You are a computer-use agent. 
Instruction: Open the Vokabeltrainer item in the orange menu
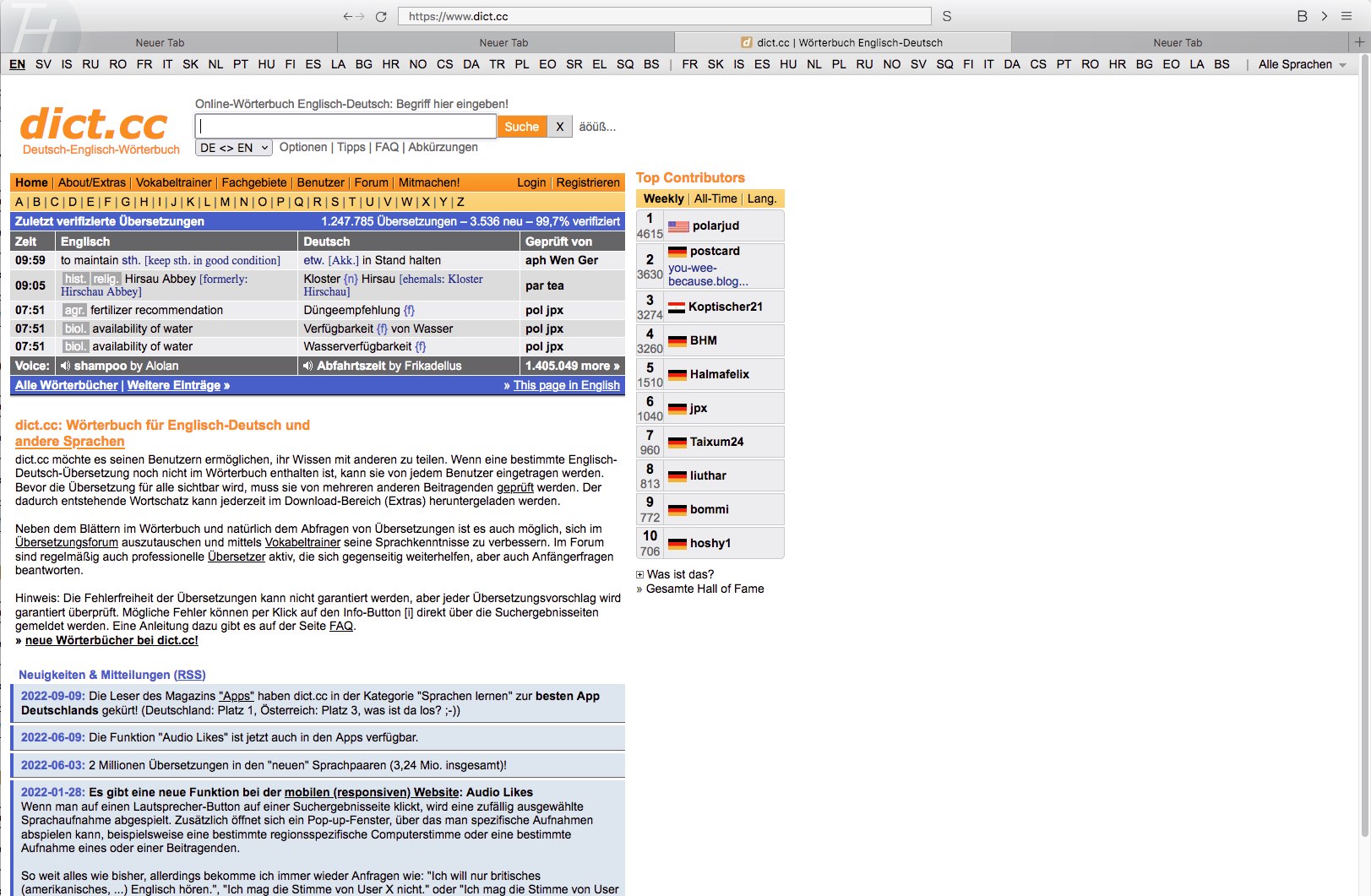174,182
